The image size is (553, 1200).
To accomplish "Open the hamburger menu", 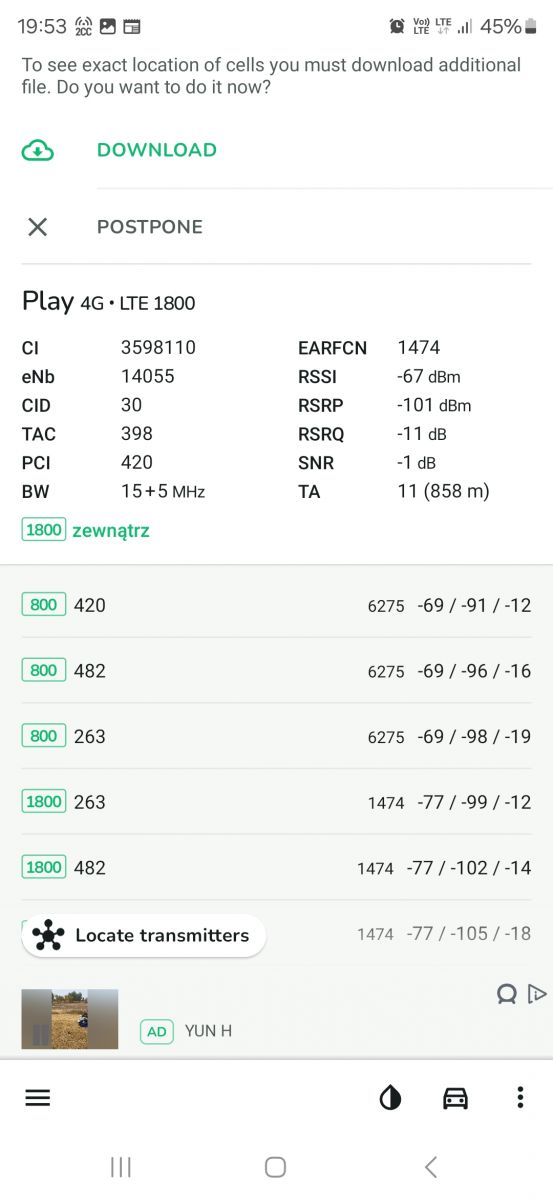I will (x=37, y=1097).
